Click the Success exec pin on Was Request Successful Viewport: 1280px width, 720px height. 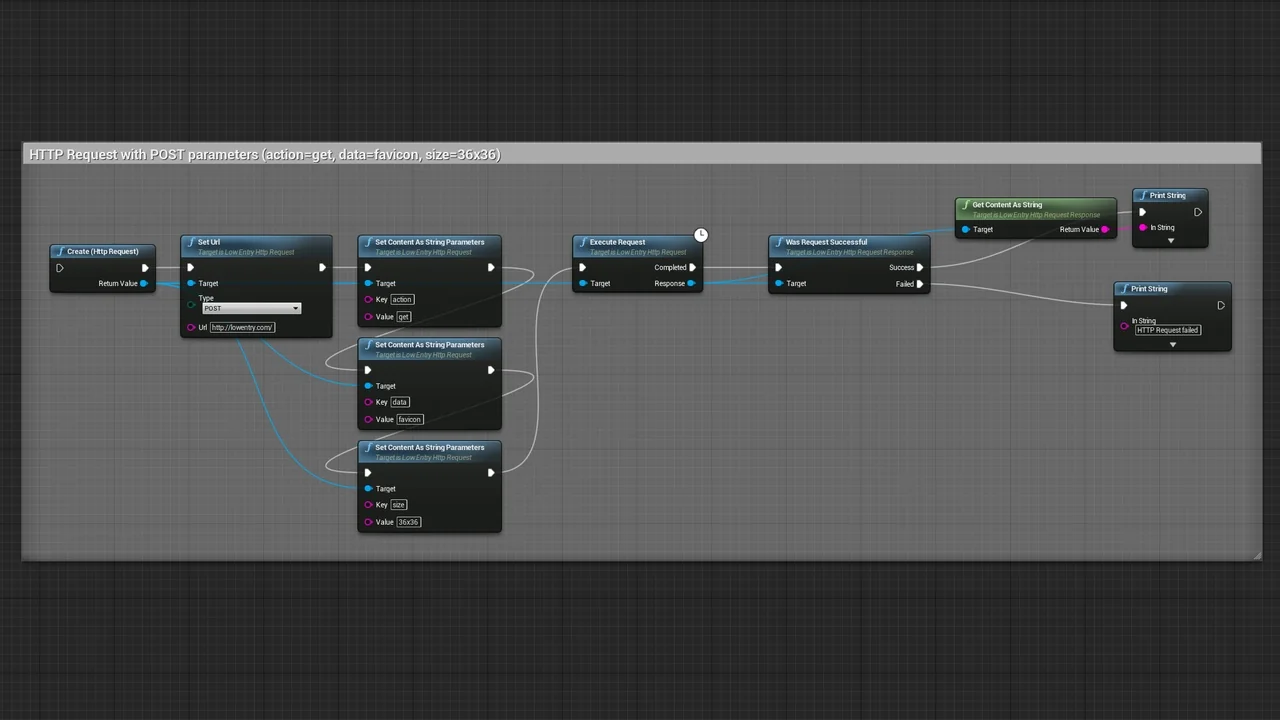[x=920, y=267]
